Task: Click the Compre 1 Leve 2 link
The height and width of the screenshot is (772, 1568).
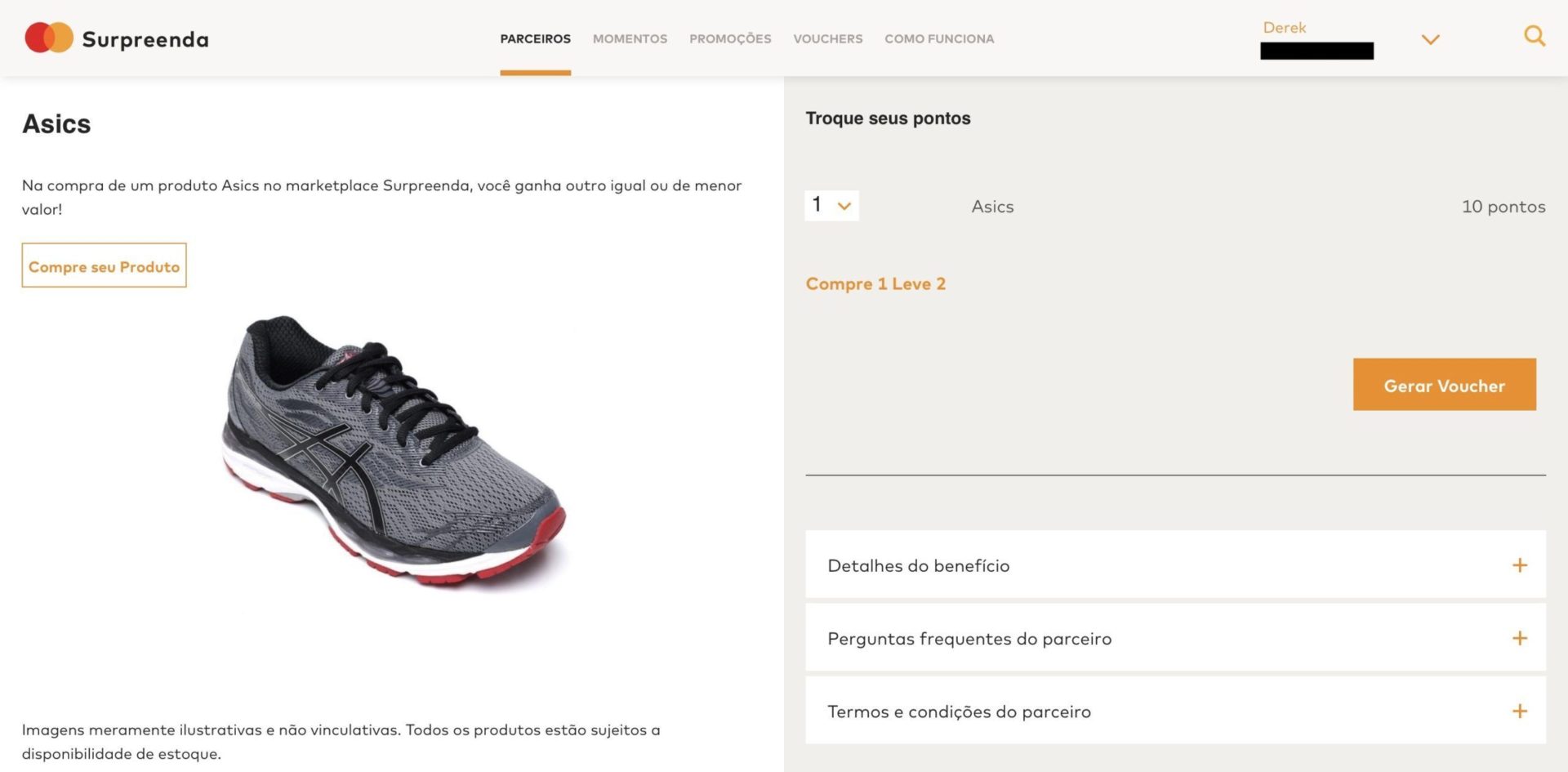Action: tap(875, 283)
